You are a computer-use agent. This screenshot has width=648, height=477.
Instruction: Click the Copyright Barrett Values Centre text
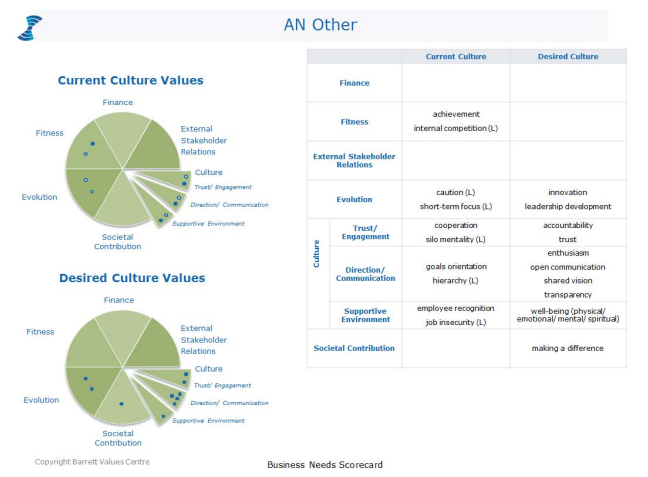(x=93, y=462)
